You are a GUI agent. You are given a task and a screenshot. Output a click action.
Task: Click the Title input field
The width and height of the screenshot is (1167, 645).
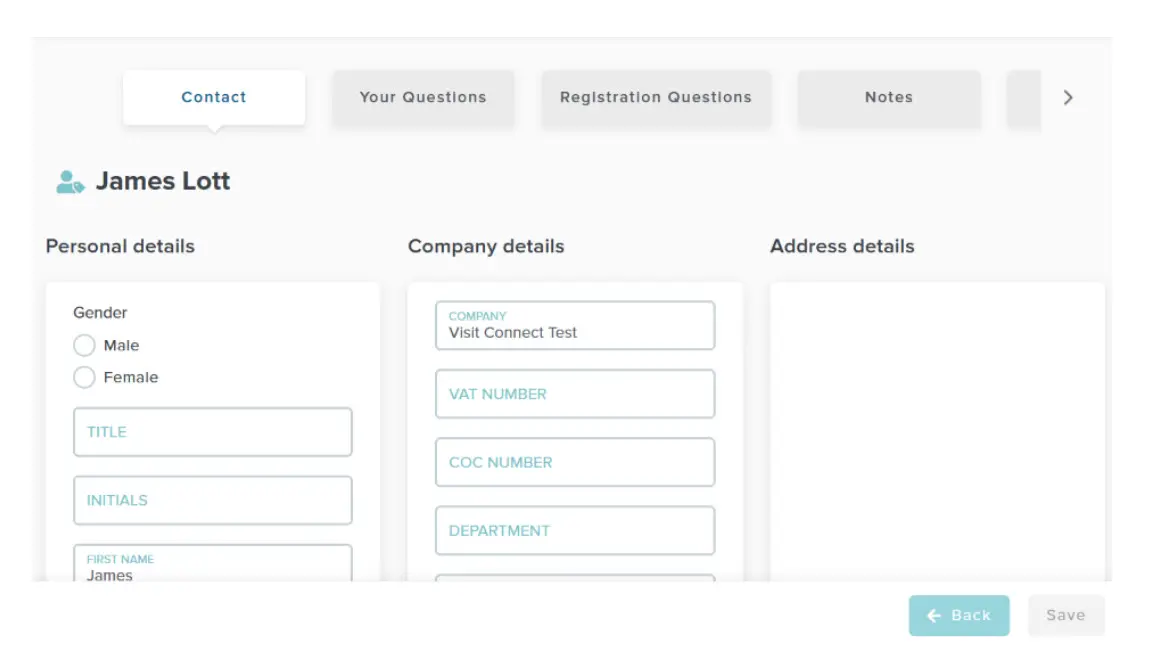(212, 432)
